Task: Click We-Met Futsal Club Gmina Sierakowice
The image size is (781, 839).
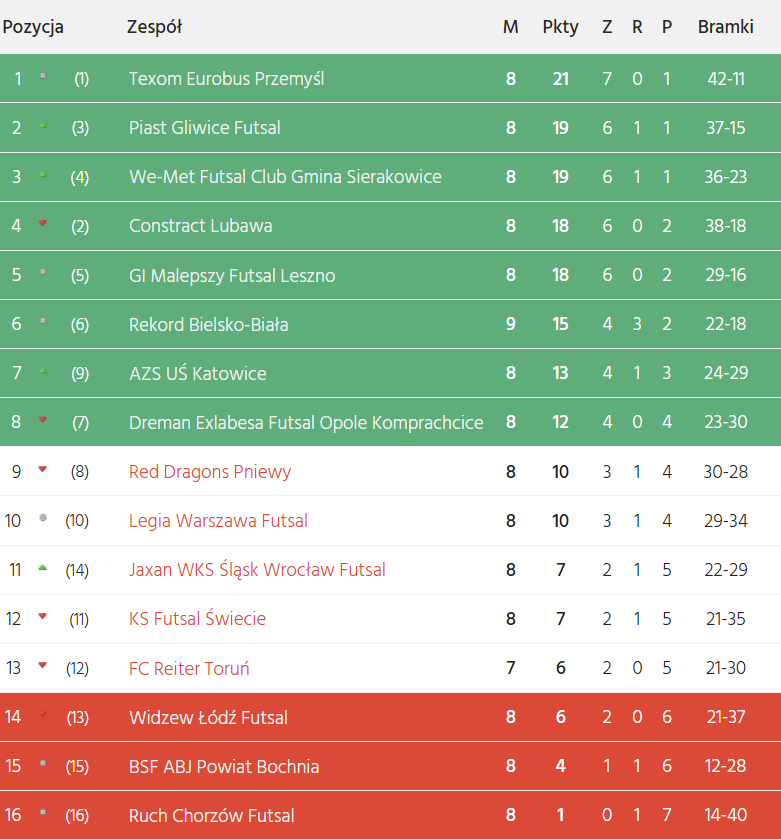Action: (285, 176)
